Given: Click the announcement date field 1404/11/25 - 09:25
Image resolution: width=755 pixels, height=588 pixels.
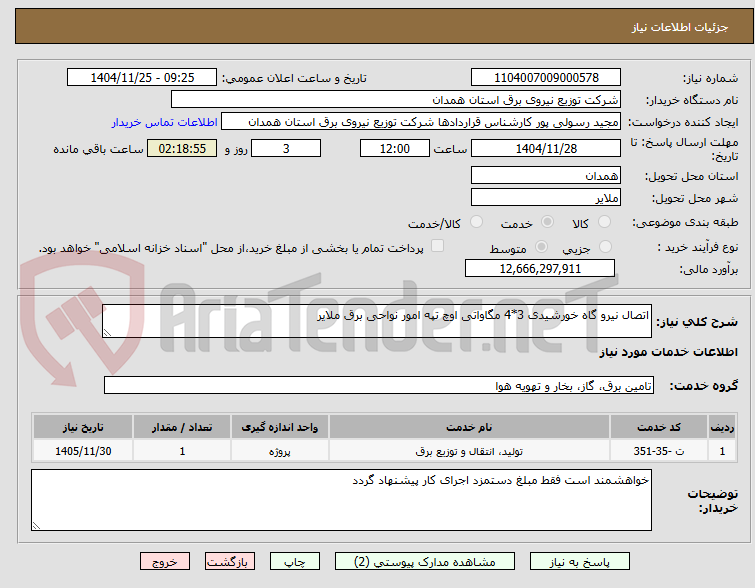Looking at the screenshot, I should [142, 78].
